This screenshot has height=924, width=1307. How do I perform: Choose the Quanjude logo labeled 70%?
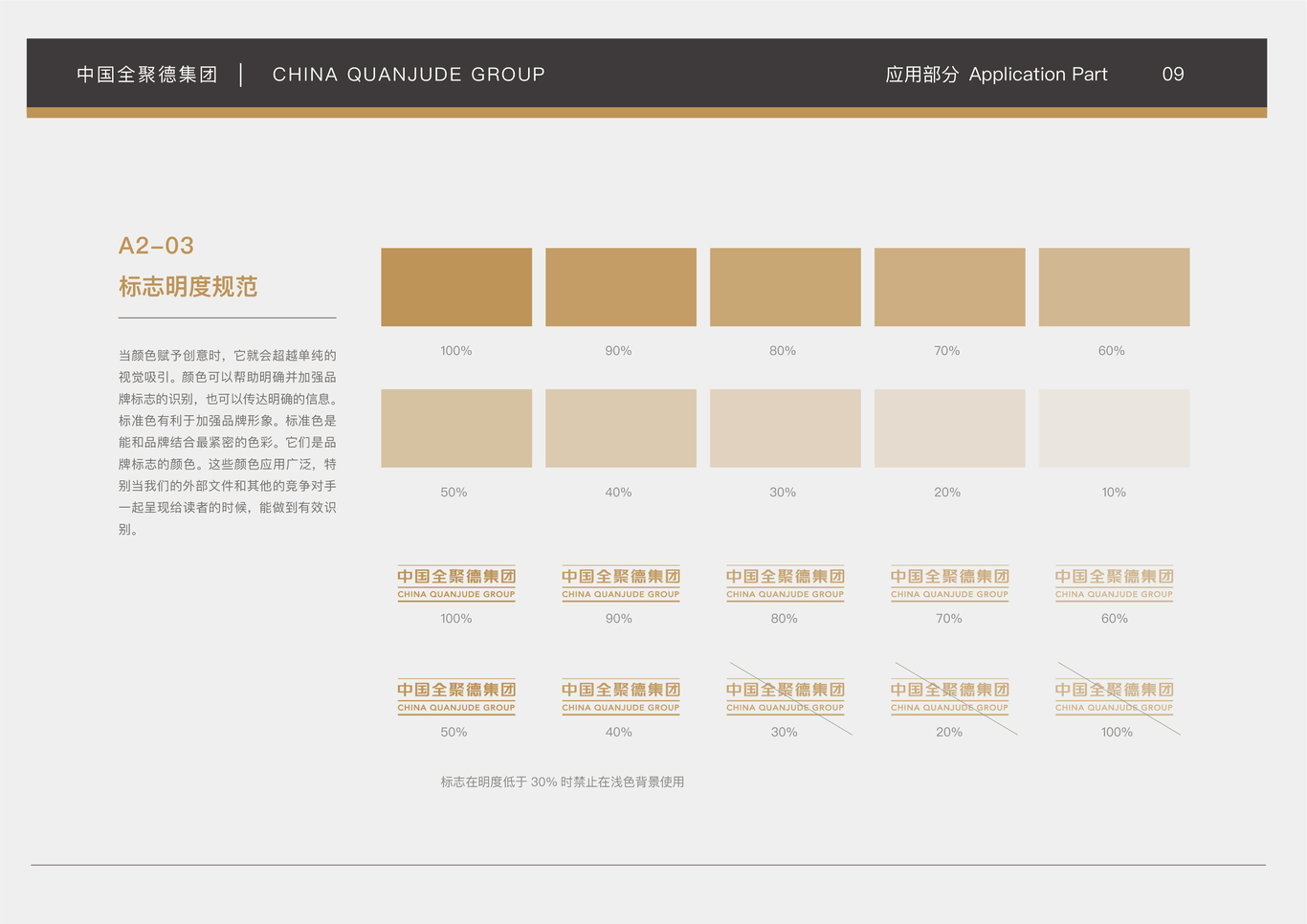(x=950, y=583)
